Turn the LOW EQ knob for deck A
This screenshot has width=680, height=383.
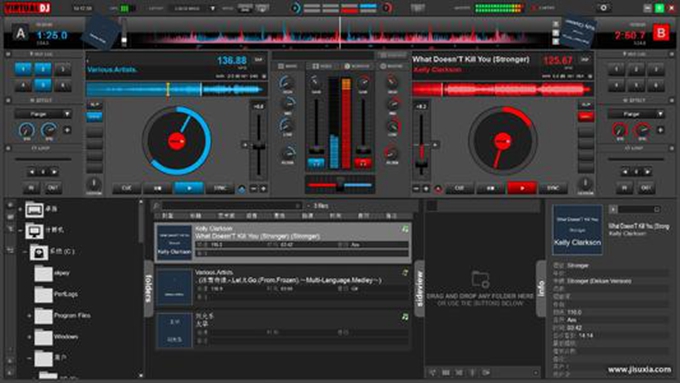[x=287, y=125]
